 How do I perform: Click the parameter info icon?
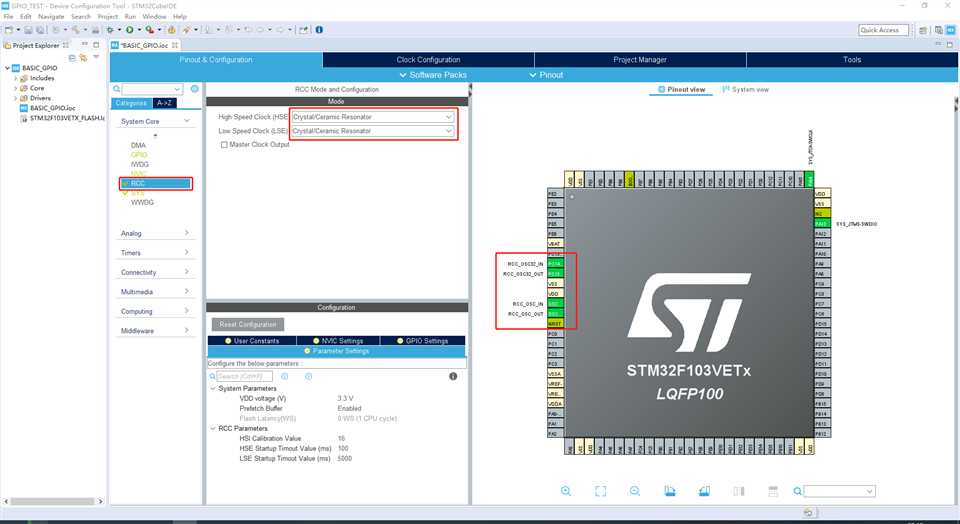(x=453, y=376)
